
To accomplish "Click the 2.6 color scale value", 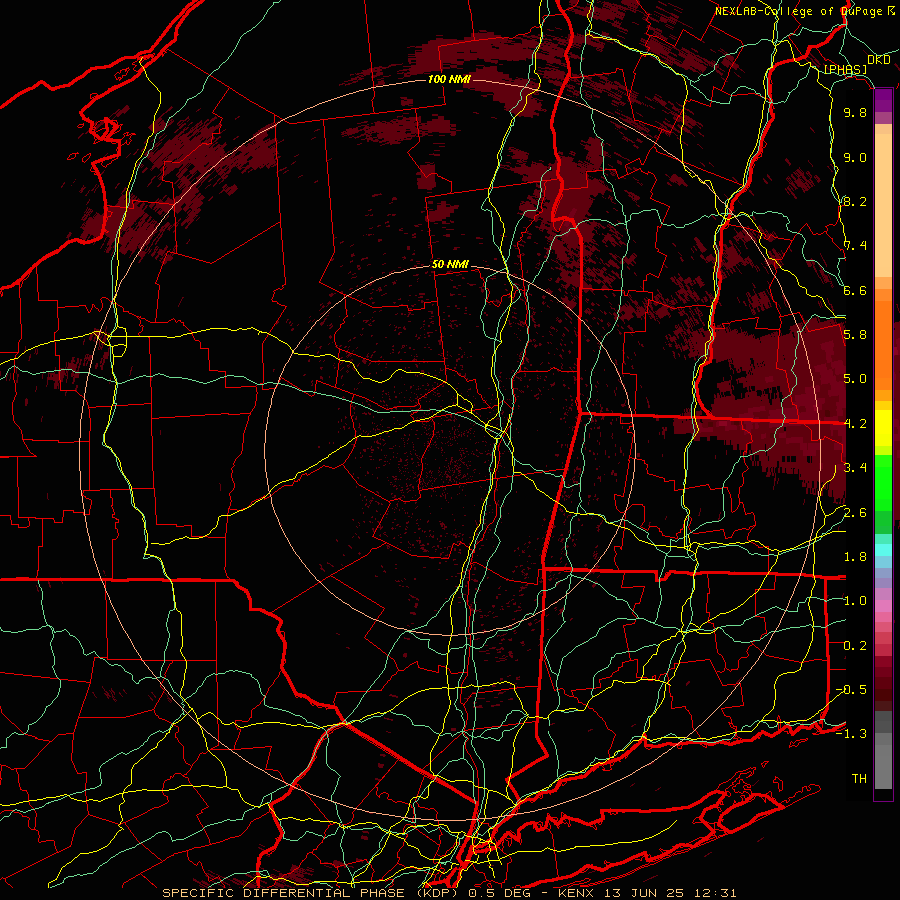I will point(855,513).
